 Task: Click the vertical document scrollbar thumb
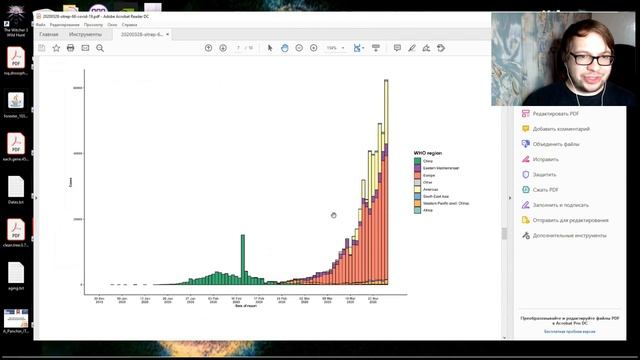504,233
